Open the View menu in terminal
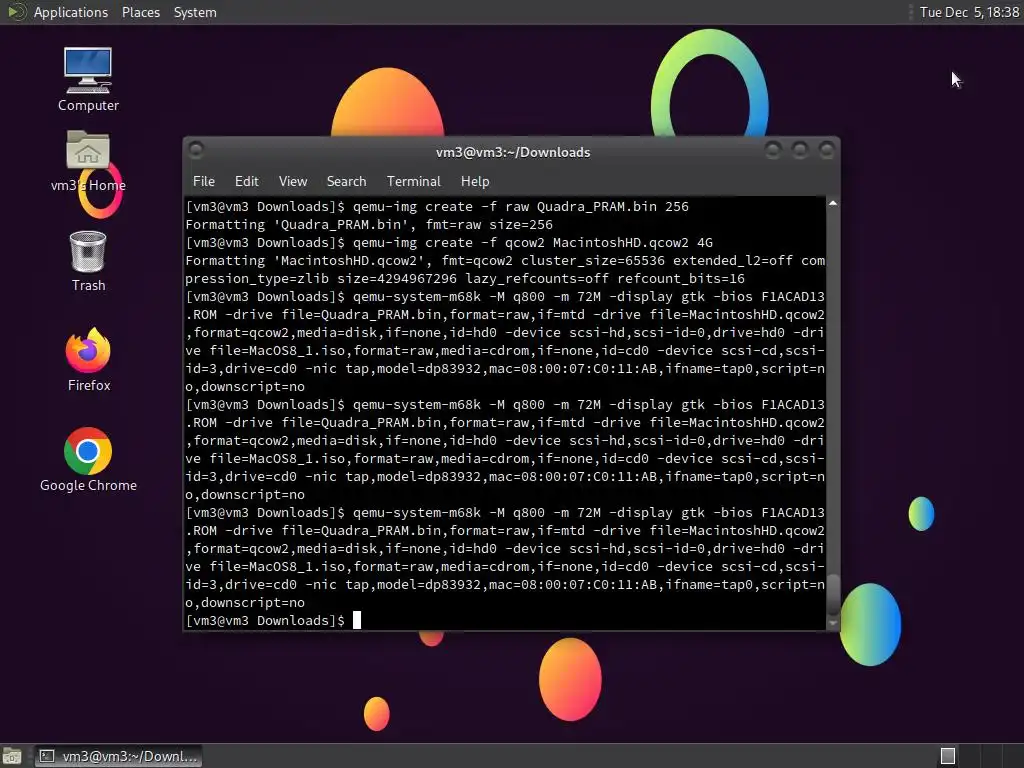 click(293, 181)
